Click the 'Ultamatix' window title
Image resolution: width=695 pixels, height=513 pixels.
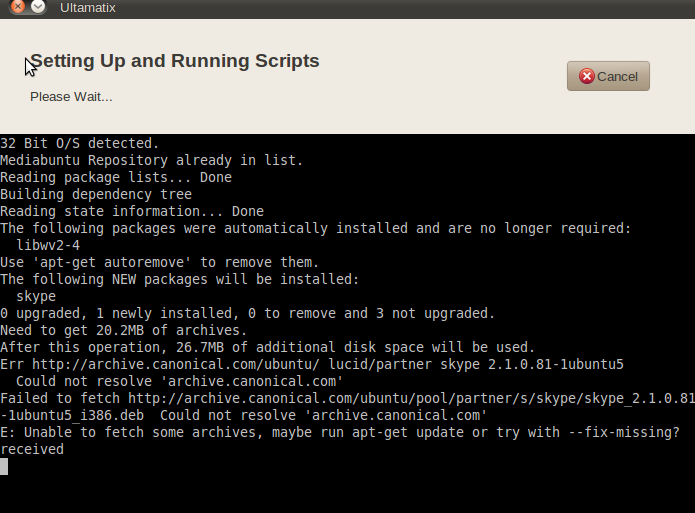[x=88, y=8]
